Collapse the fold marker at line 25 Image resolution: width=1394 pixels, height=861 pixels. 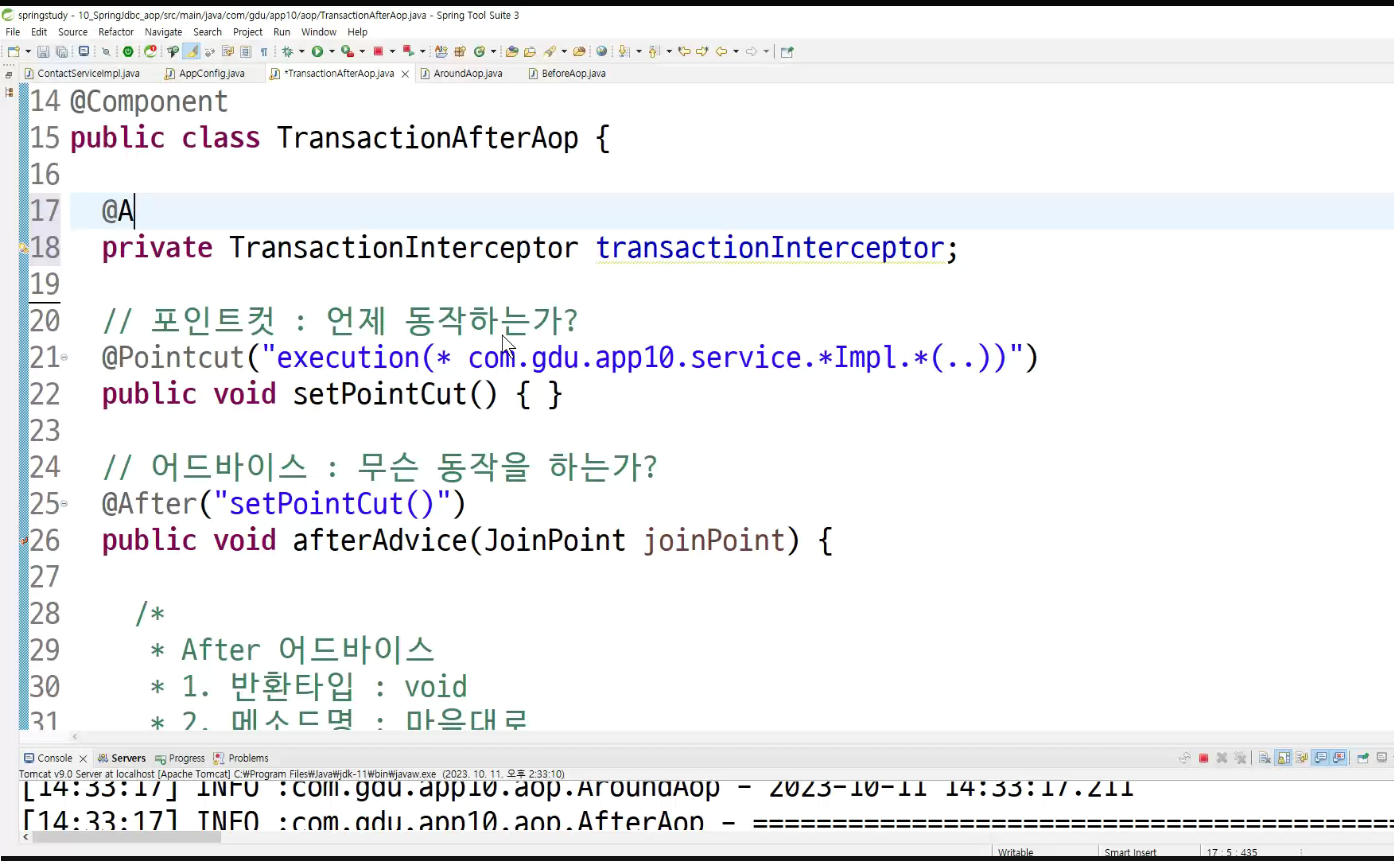coord(64,504)
